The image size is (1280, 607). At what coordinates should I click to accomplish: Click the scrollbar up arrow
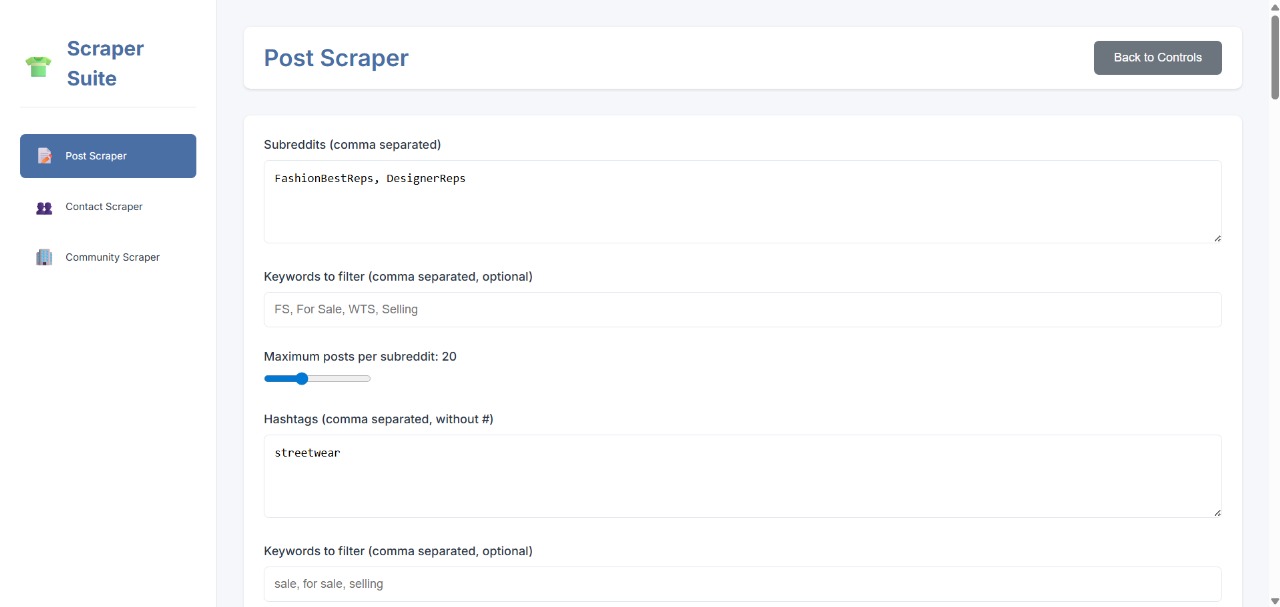pyautogui.click(x=1274, y=7)
